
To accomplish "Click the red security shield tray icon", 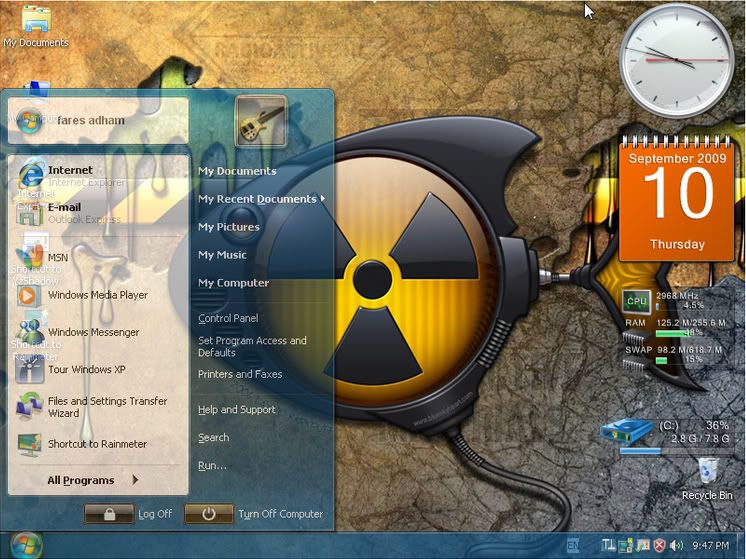I will [659, 546].
